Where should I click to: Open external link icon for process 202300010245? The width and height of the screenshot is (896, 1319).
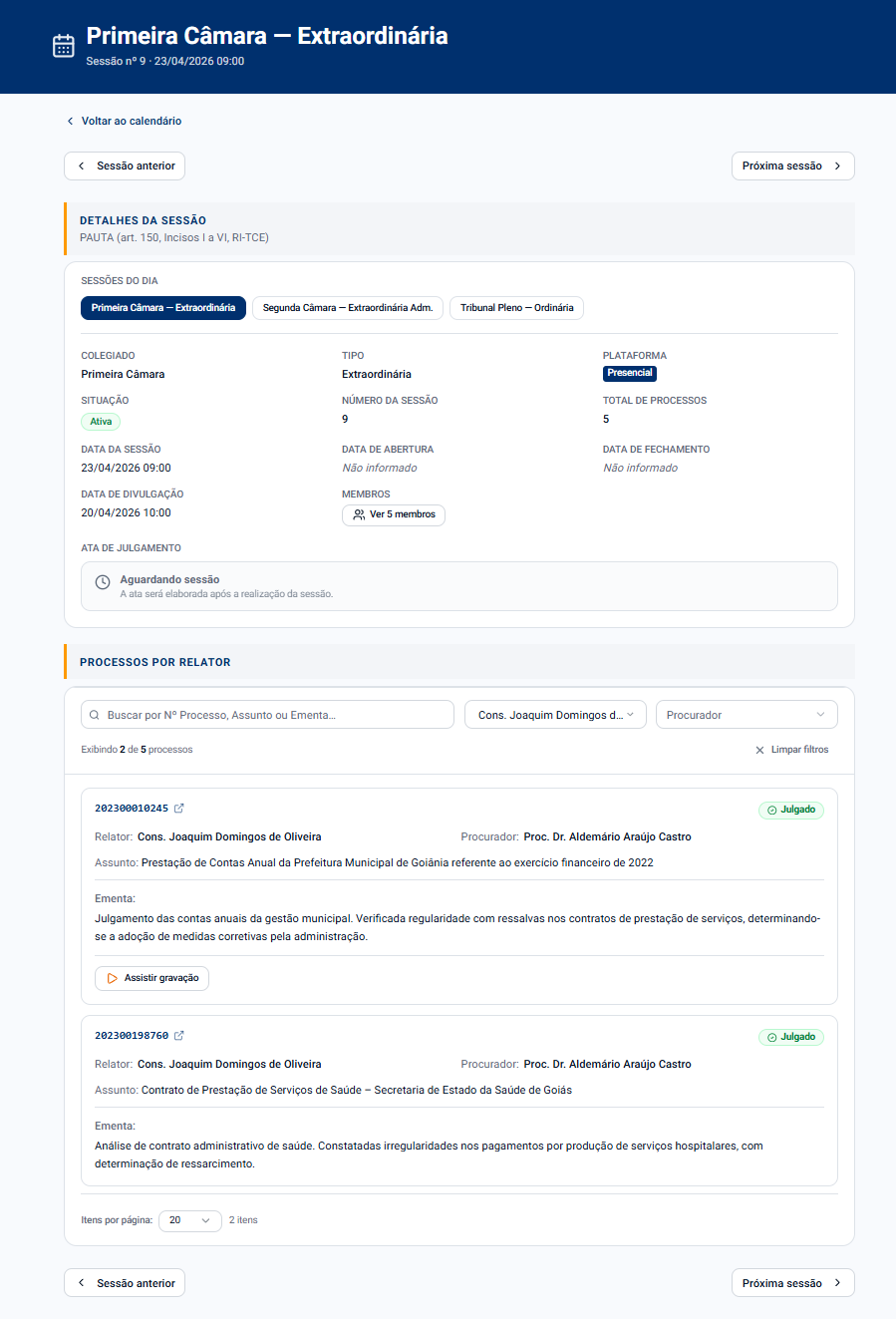click(x=179, y=809)
